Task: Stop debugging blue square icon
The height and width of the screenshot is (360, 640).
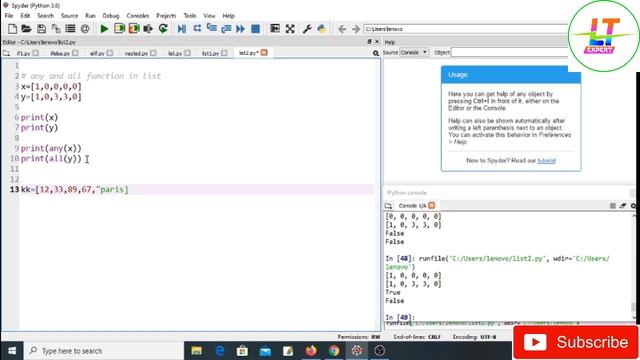Action: point(256,29)
